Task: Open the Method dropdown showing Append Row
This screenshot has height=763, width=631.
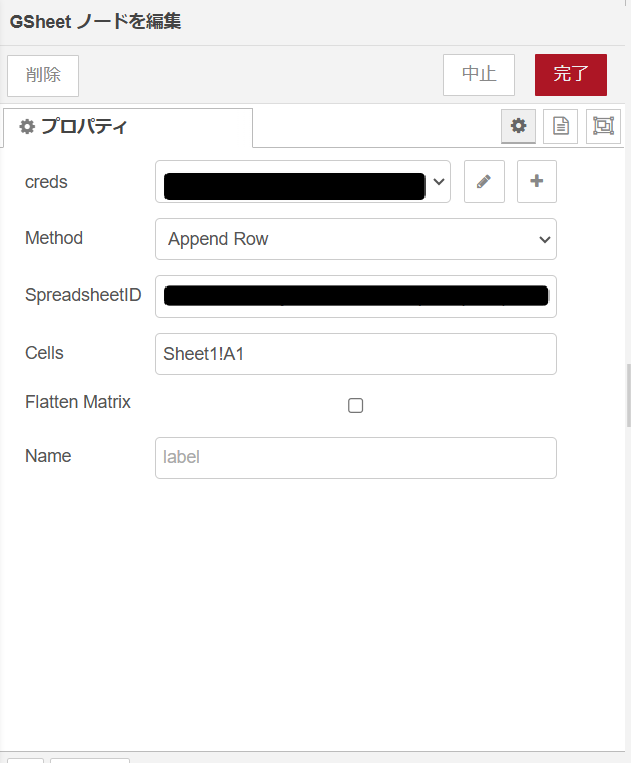Action: click(356, 239)
